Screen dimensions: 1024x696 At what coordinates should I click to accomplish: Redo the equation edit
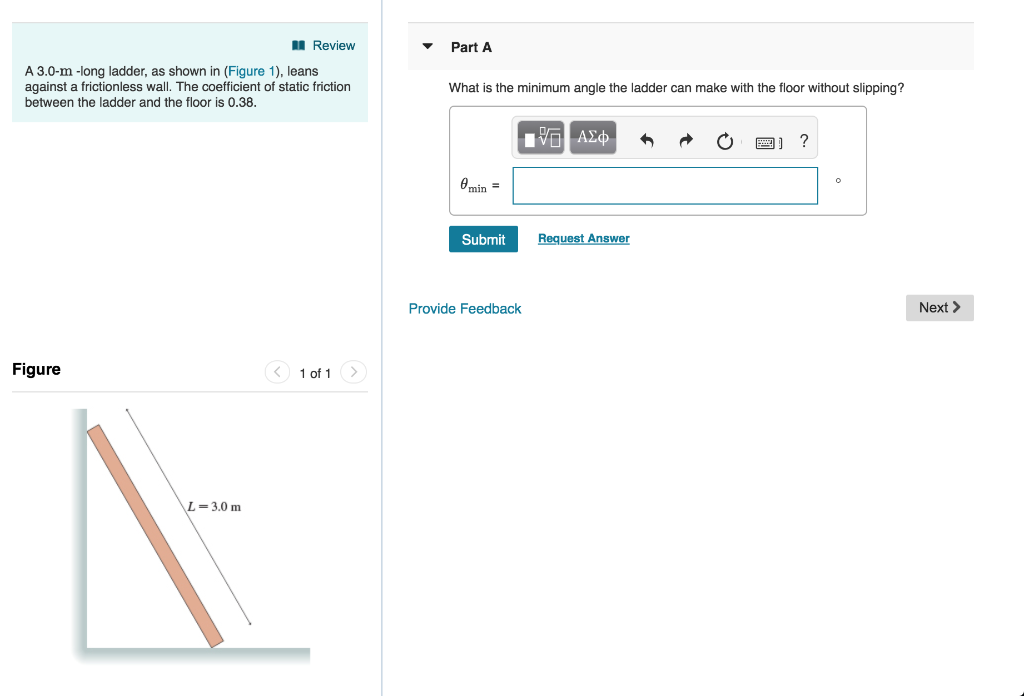tap(685, 141)
